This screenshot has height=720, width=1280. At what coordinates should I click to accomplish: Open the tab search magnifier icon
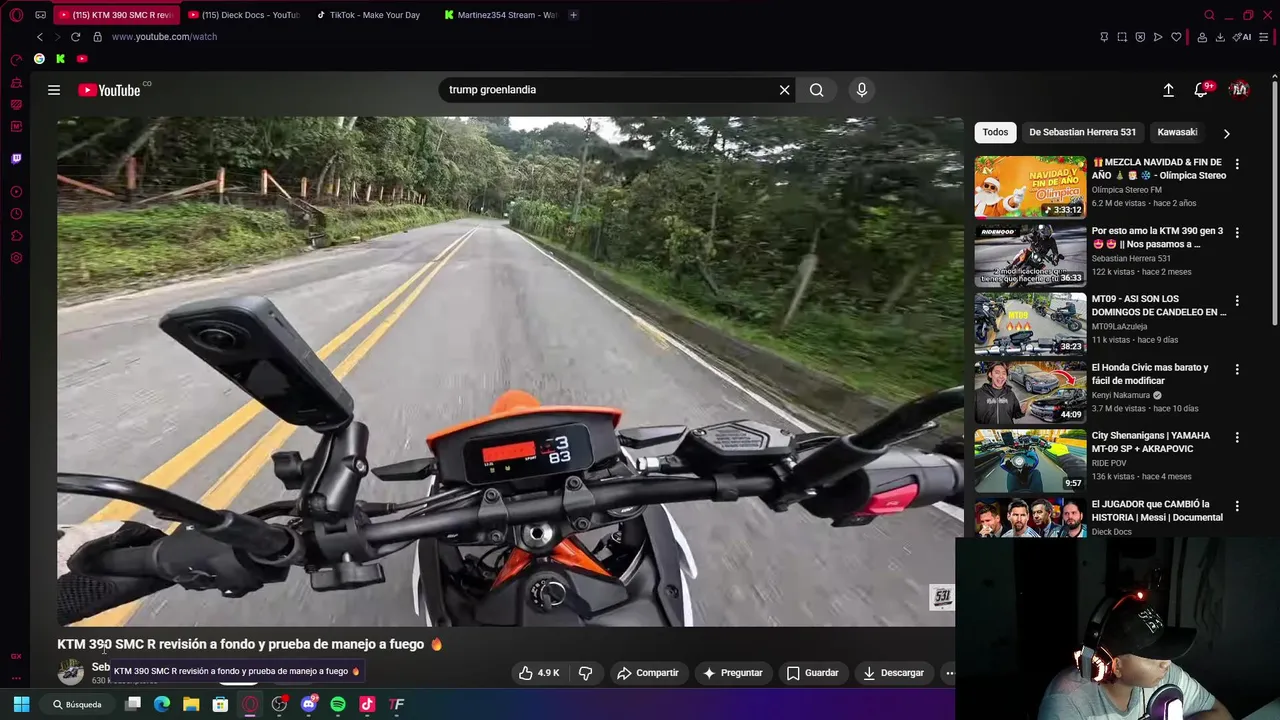click(1209, 15)
